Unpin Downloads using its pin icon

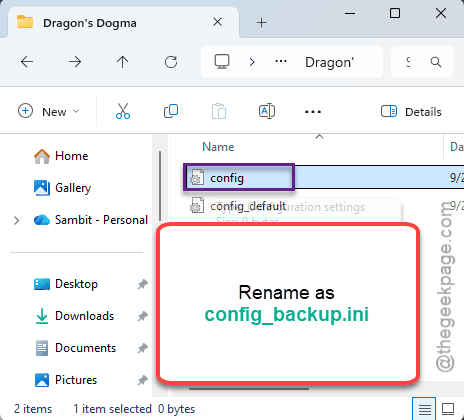pyautogui.click(x=143, y=316)
